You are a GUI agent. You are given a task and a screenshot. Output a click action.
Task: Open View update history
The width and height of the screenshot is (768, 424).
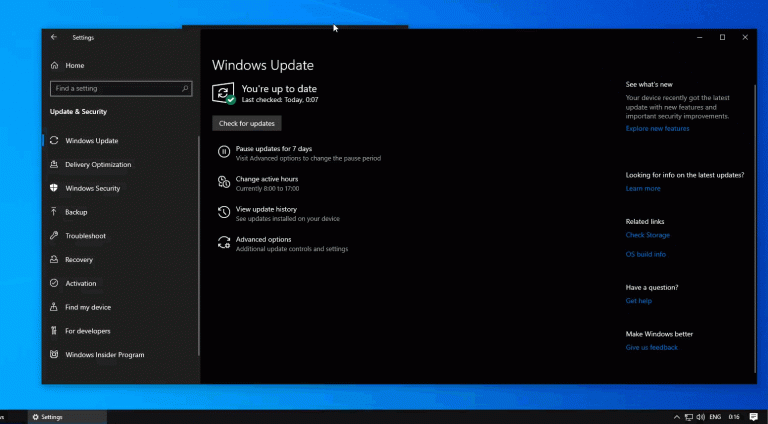pyautogui.click(x=266, y=209)
